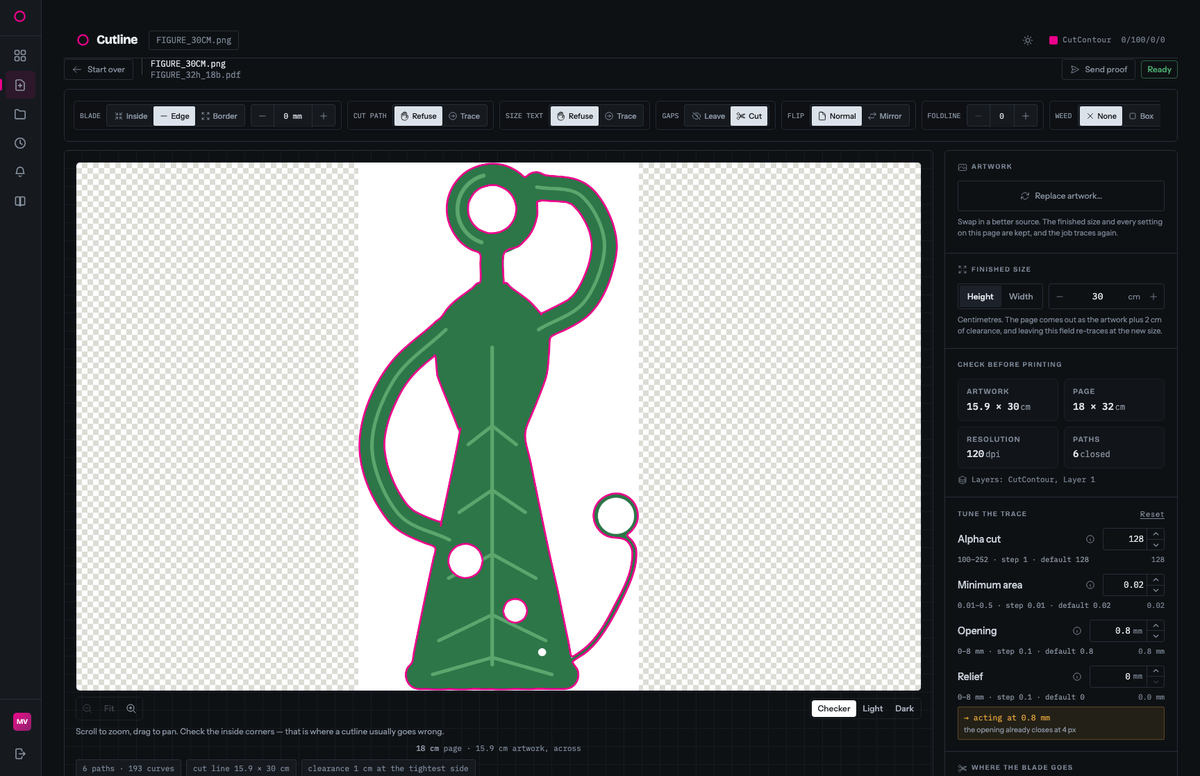1200x776 pixels.
Task: Set size text to Trace
Action: coord(620,116)
